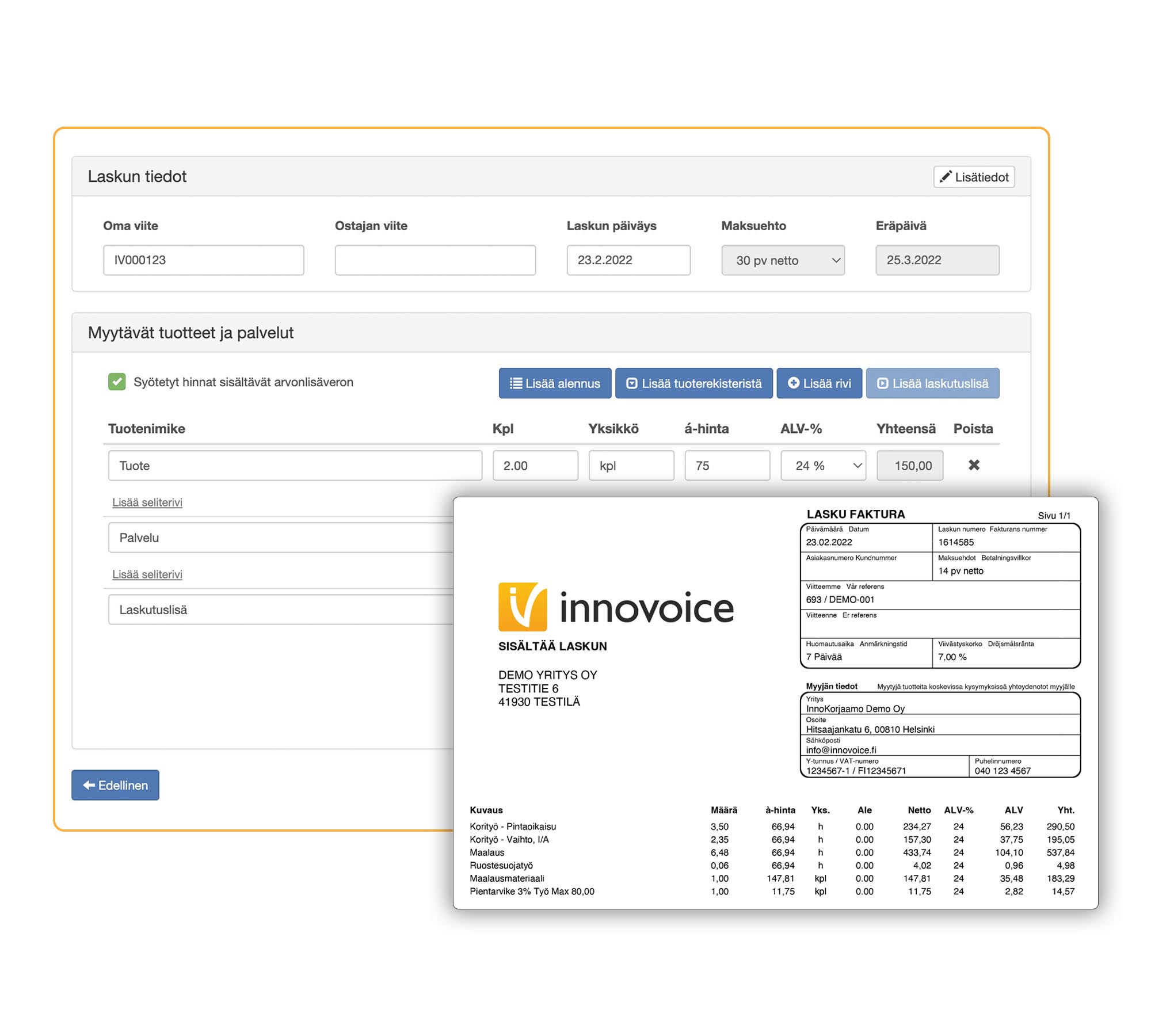Click the Tuotenimike column header
Screen dimensions: 1151x1036
pyautogui.click(x=147, y=429)
